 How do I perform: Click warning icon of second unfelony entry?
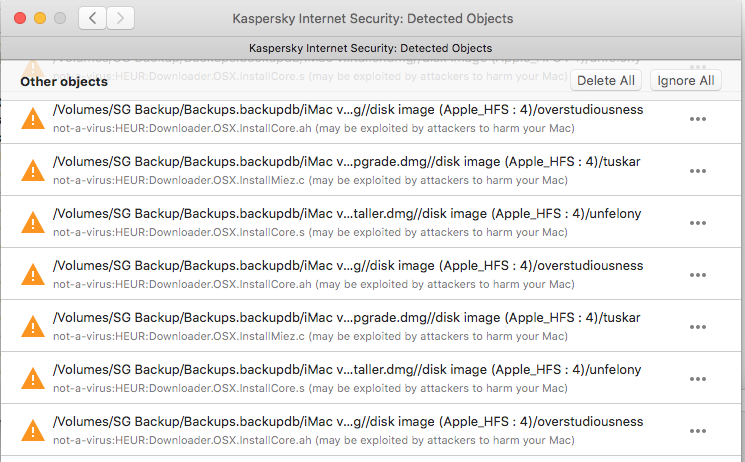point(33,379)
